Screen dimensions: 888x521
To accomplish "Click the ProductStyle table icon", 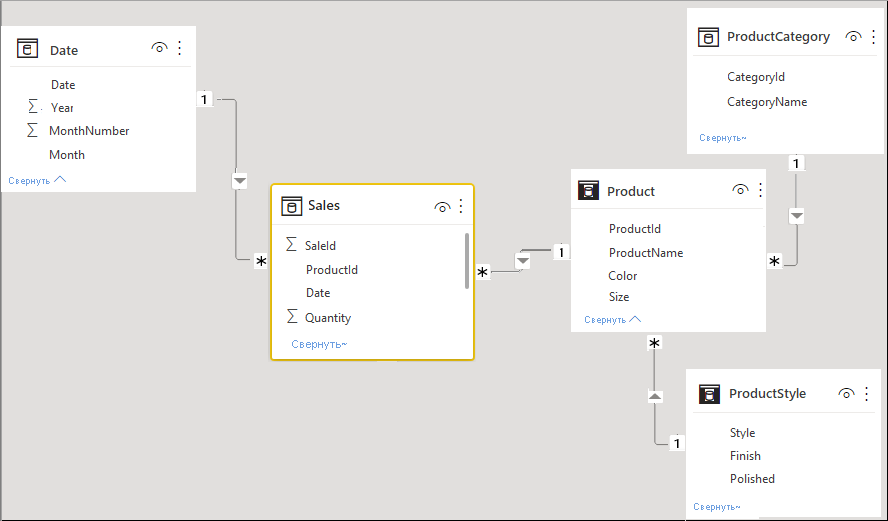I will (709, 394).
